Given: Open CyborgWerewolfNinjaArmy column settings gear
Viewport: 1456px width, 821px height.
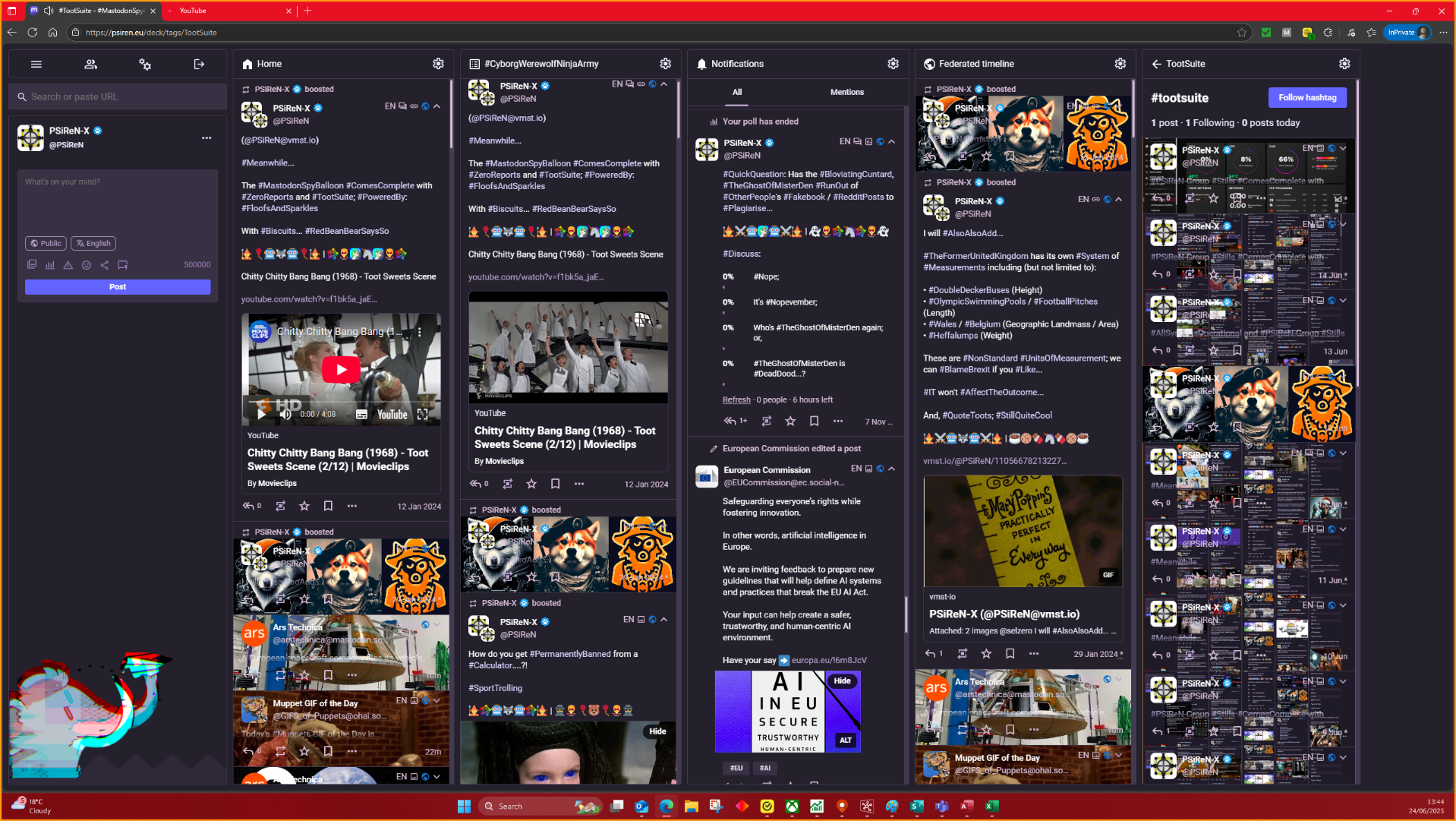Looking at the screenshot, I should [665, 64].
